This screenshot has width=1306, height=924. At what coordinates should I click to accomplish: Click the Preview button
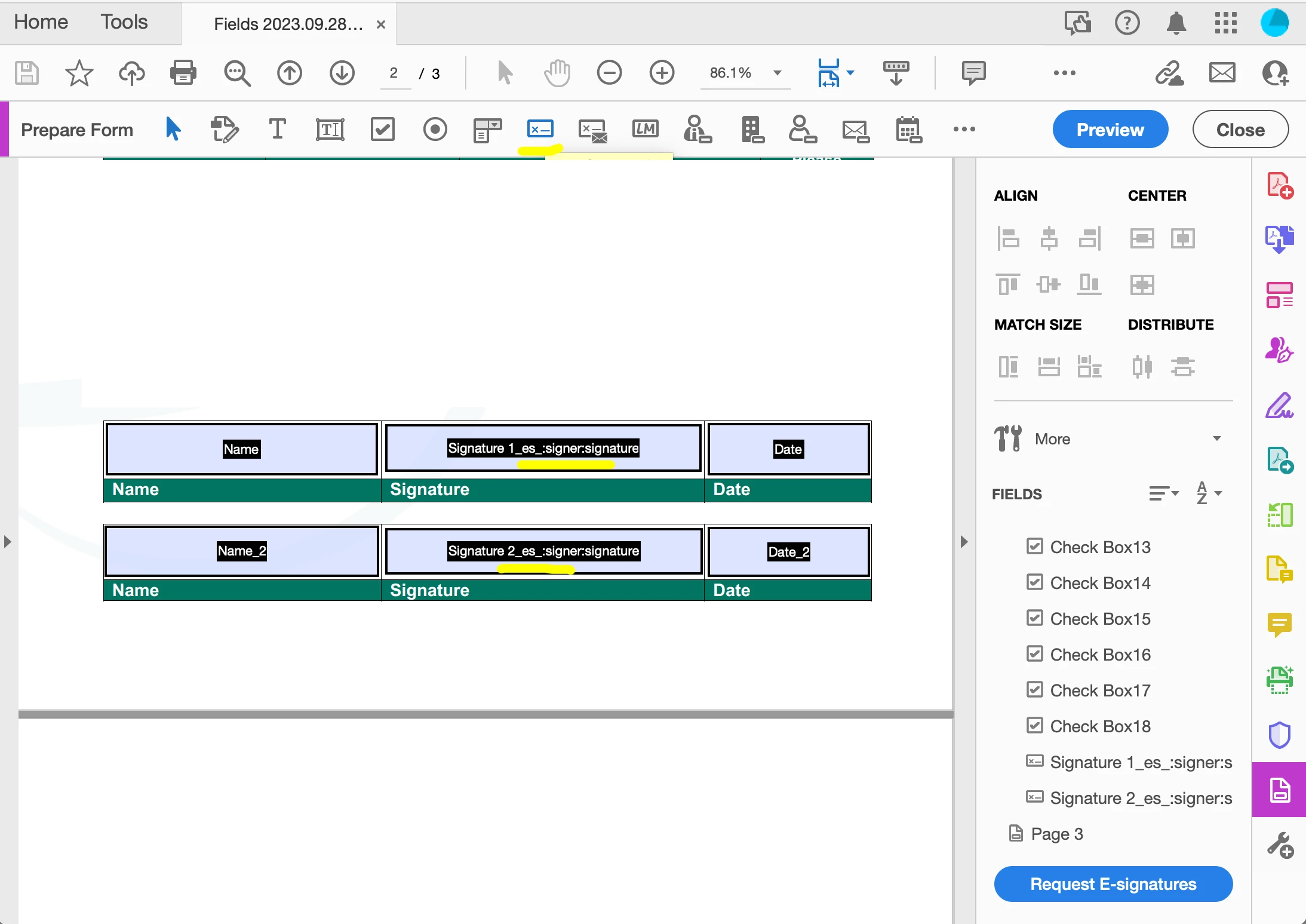[x=1110, y=130]
